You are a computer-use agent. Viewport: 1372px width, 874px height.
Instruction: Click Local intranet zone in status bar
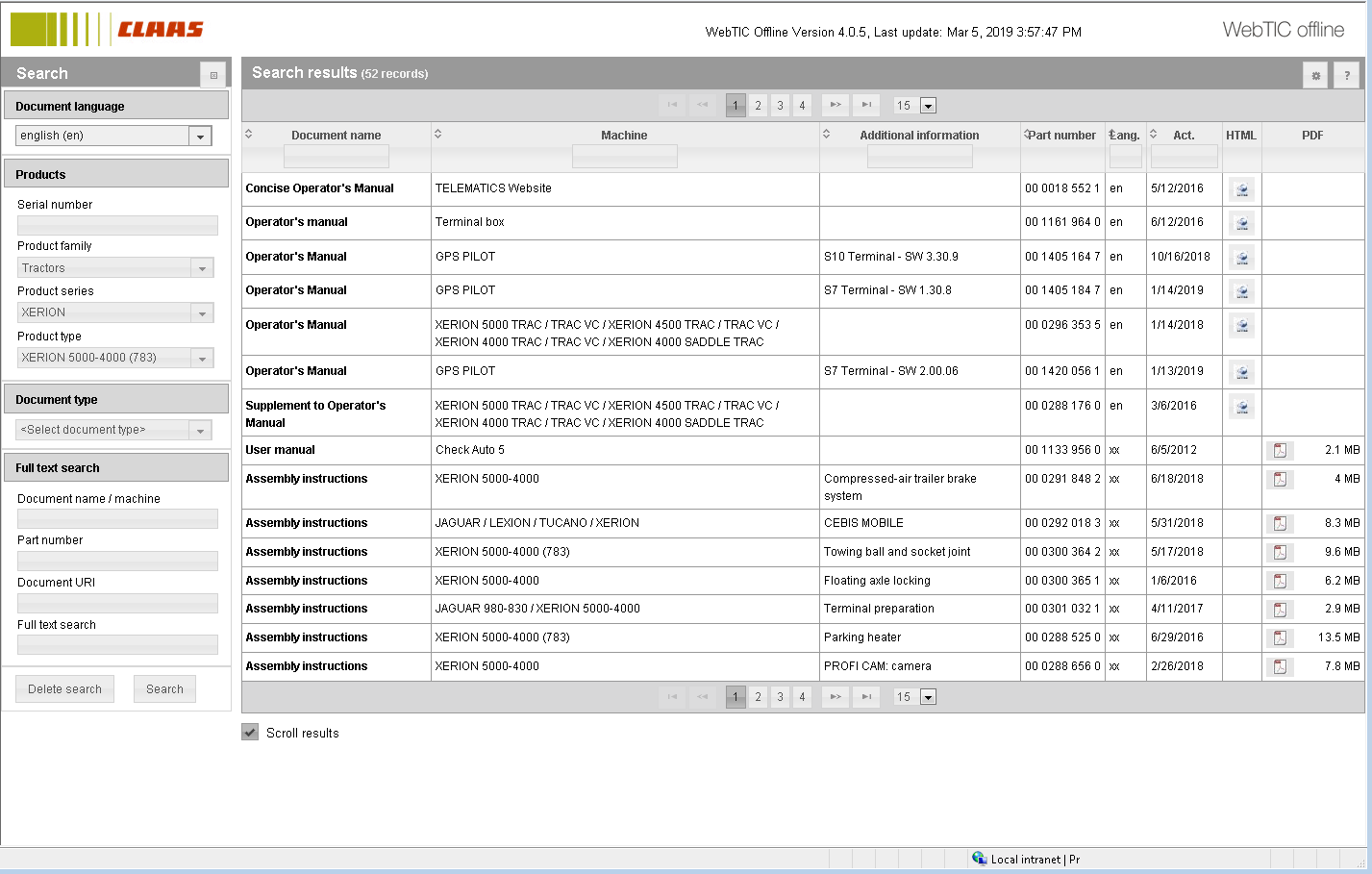coord(1025,859)
